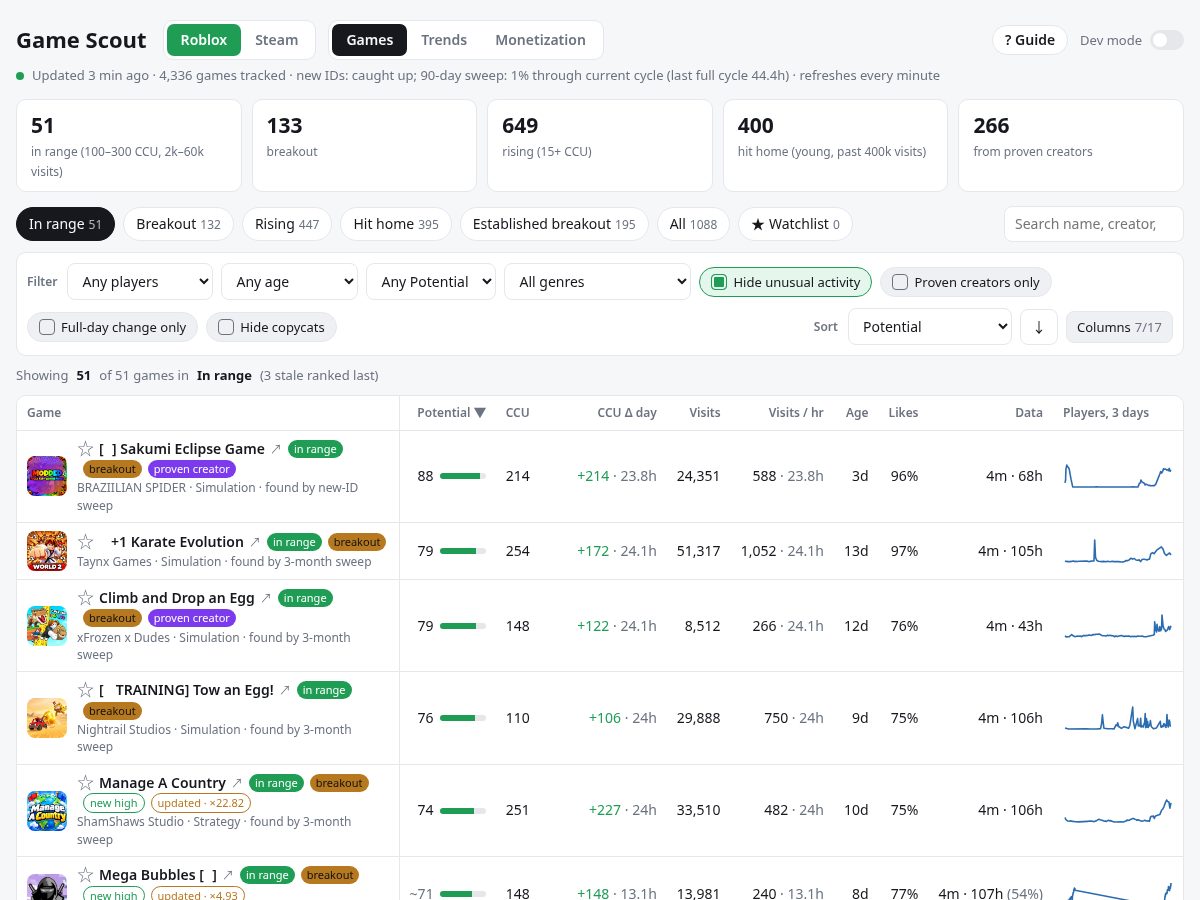The width and height of the screenshot is (1200, 900).
Task: Open external link for Manage A Country
Action: [x=237, y=783]
